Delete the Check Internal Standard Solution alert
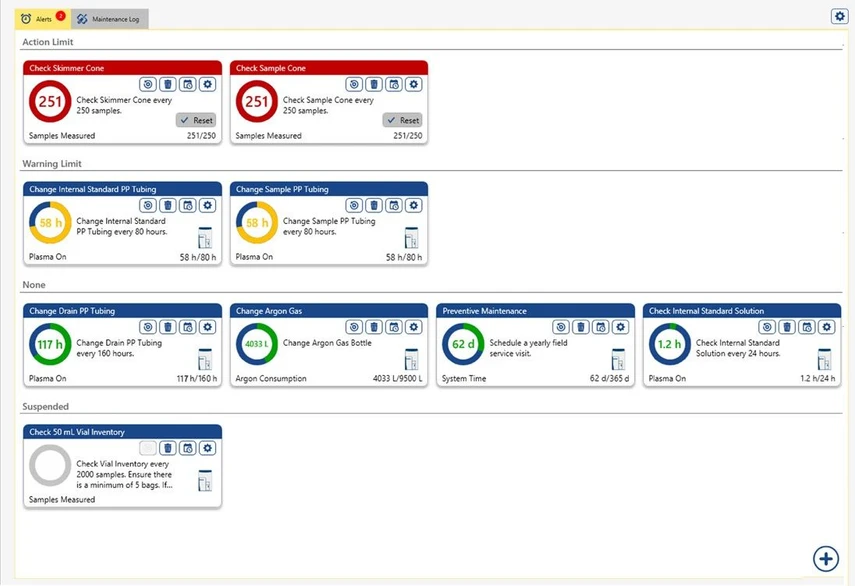The height and width of the screenshot is (586, 855). (x=787, y=327)
